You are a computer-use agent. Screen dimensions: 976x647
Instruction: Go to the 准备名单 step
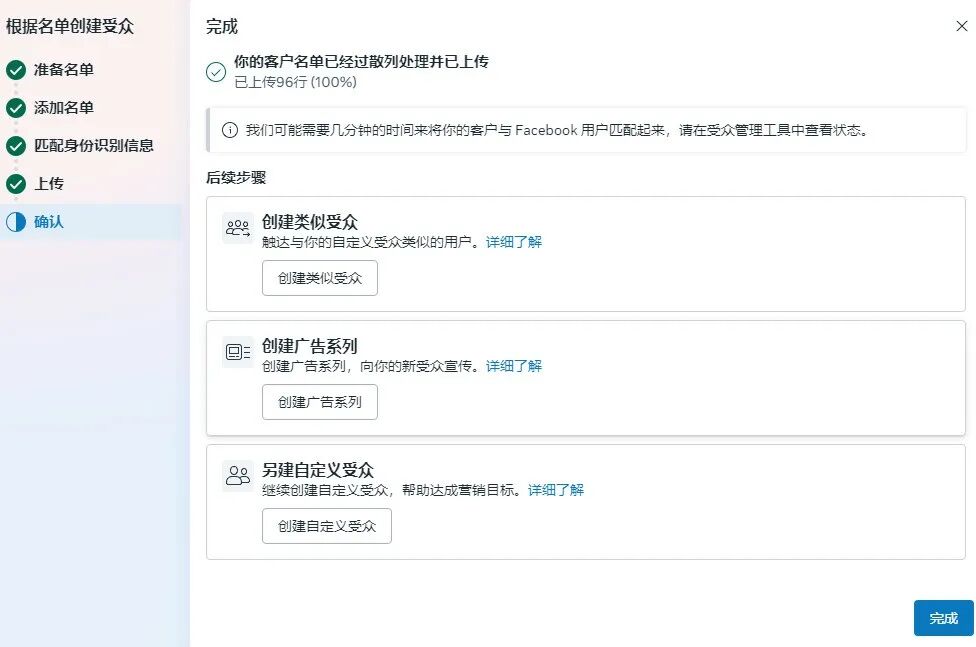point(64,70)
